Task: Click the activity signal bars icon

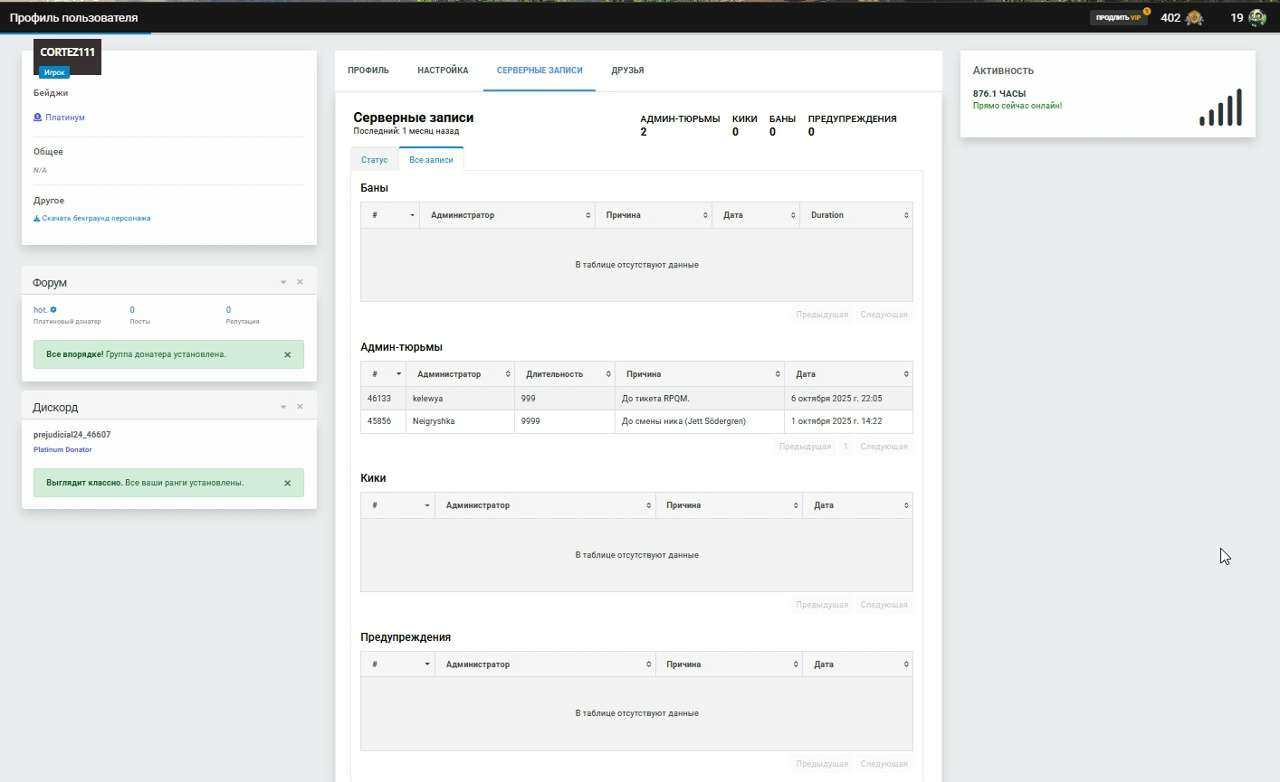Action: (1220, 108)
